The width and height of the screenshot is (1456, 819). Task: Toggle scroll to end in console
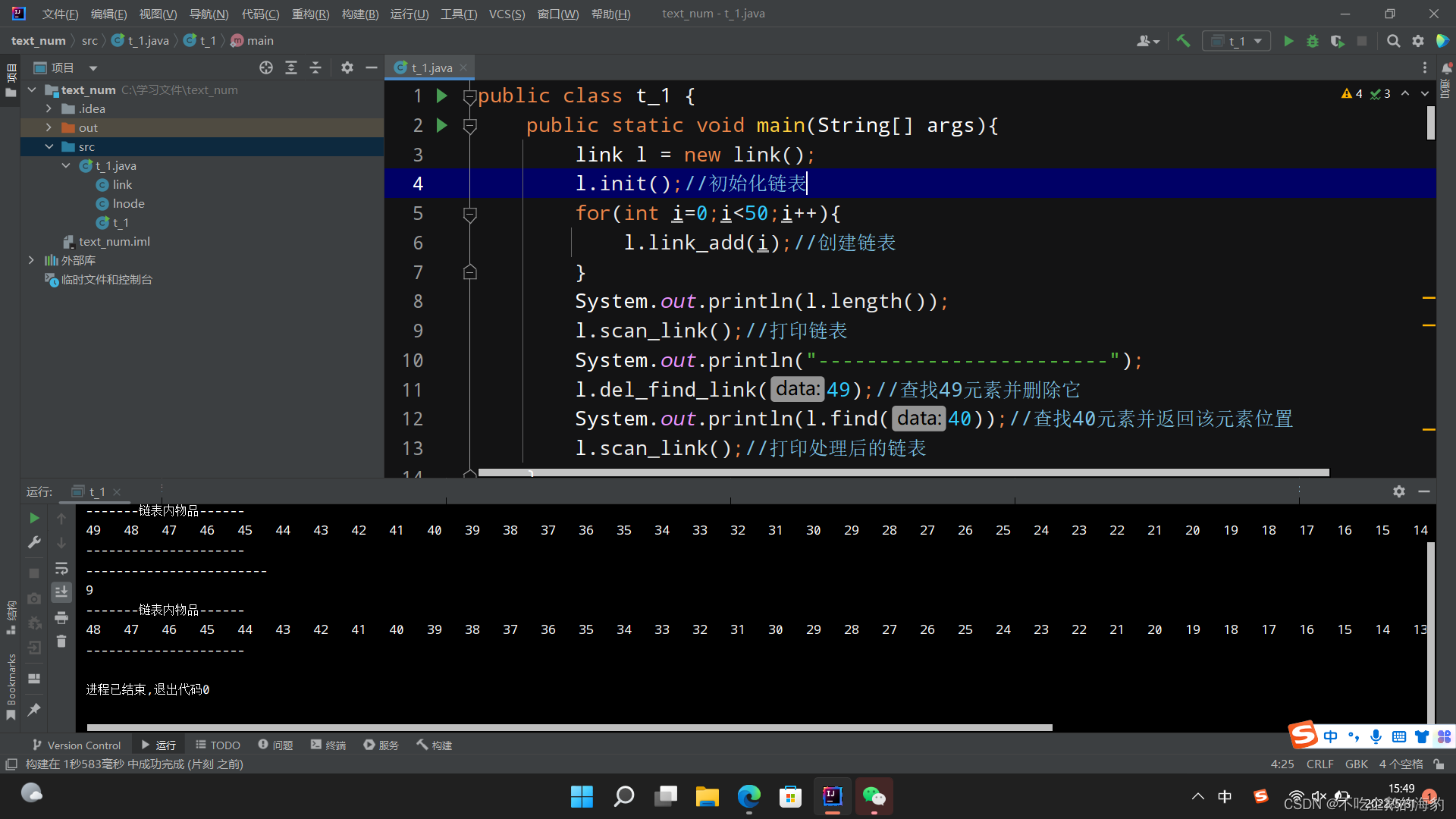tap(61, 591)
